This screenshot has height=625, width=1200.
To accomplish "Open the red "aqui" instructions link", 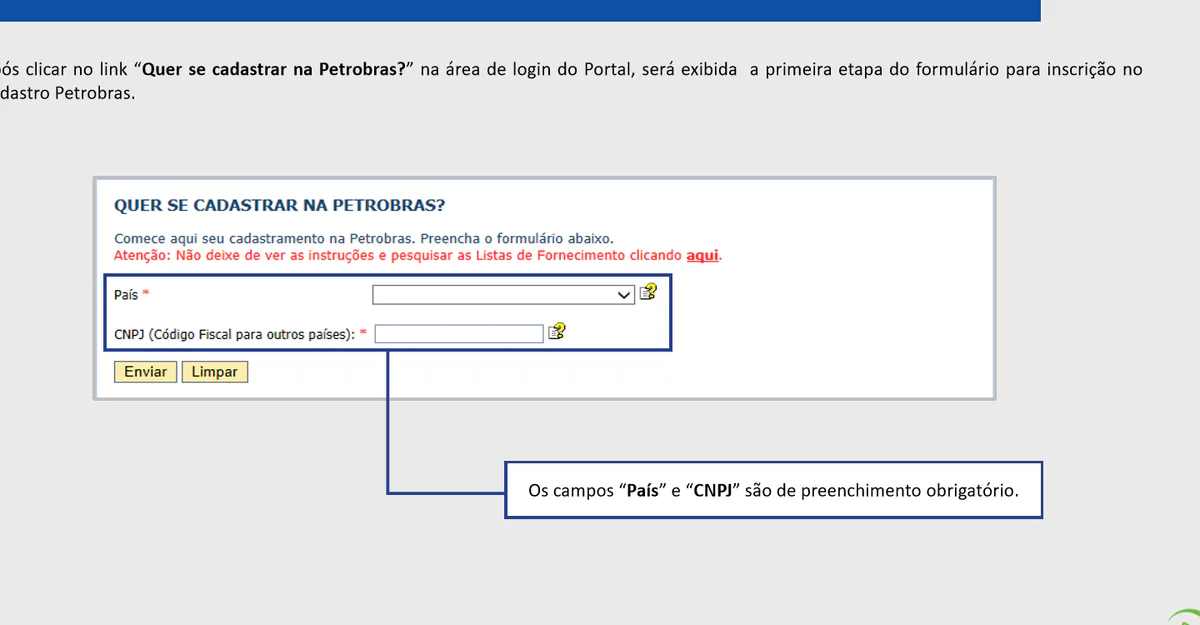I will pos(703,255).
